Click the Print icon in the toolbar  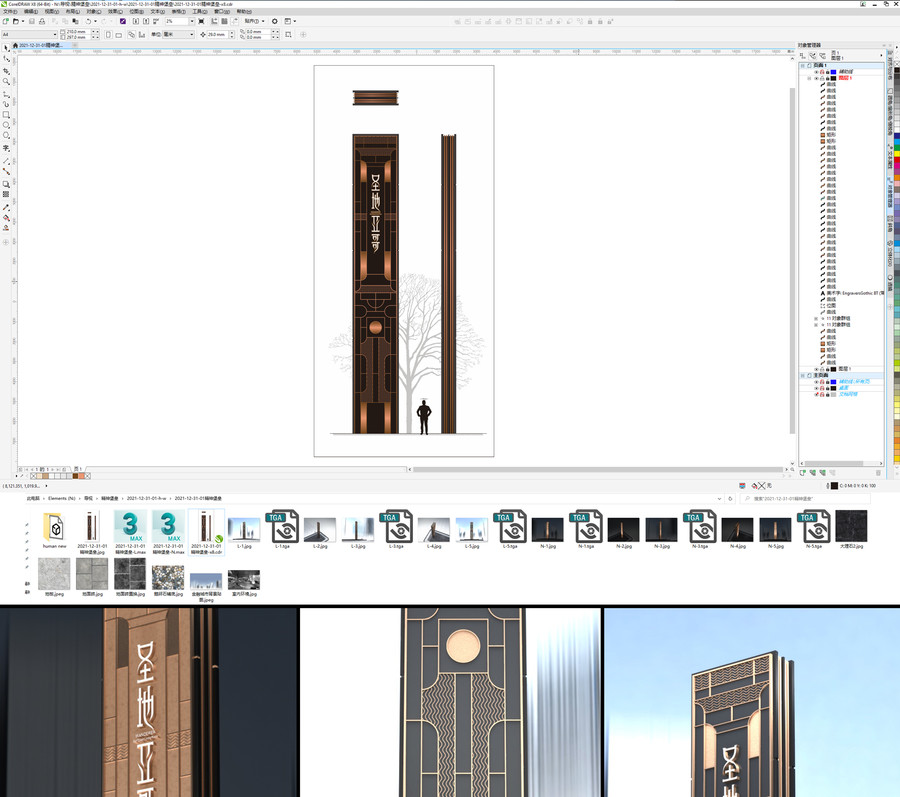click(x=42, y=21)
